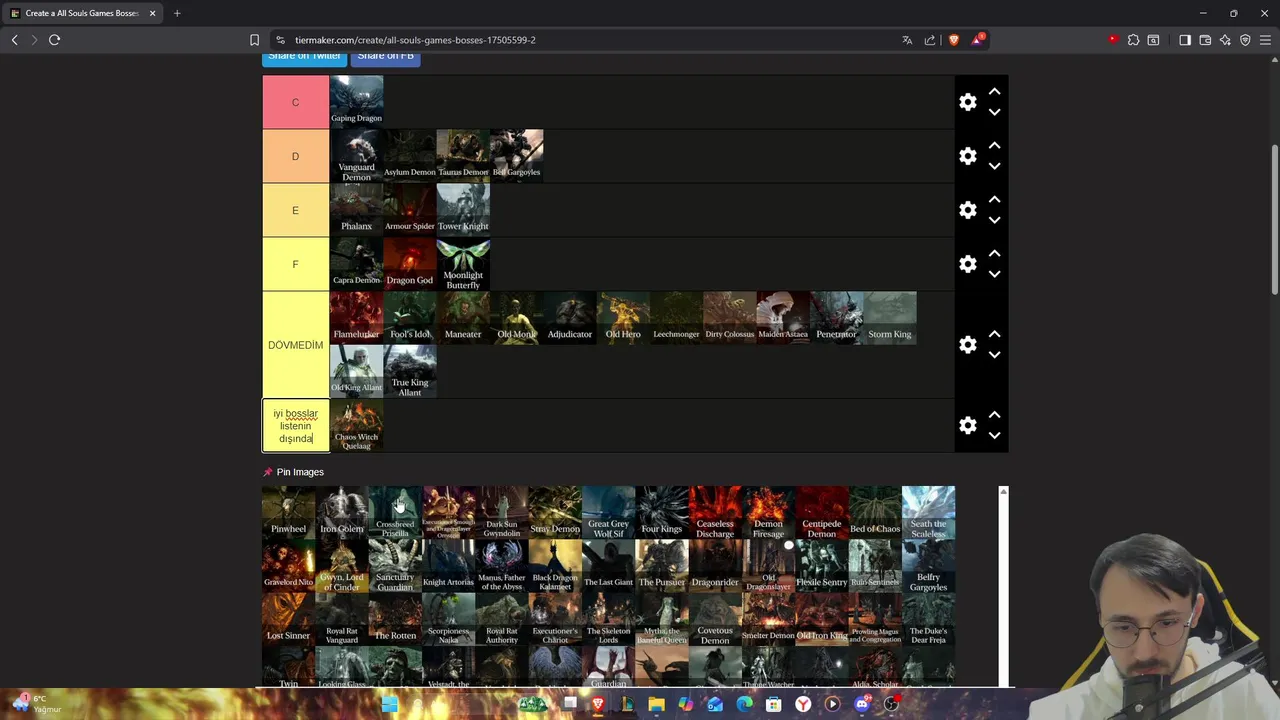1280x720 pixels.
Task: Click the red YouTube extension icon
Action: 1113,40
